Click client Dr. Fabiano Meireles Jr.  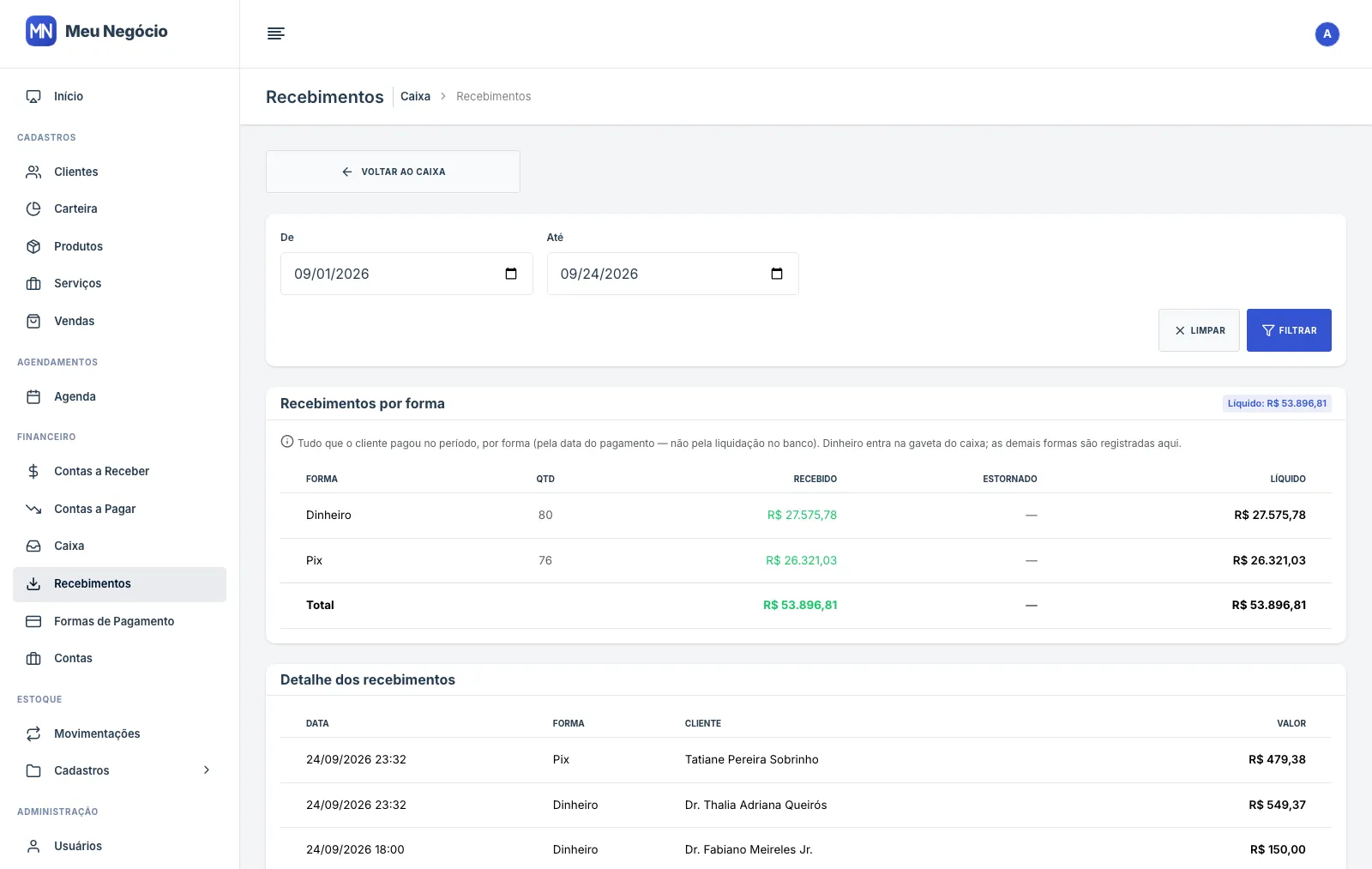[x=749, y=849]
